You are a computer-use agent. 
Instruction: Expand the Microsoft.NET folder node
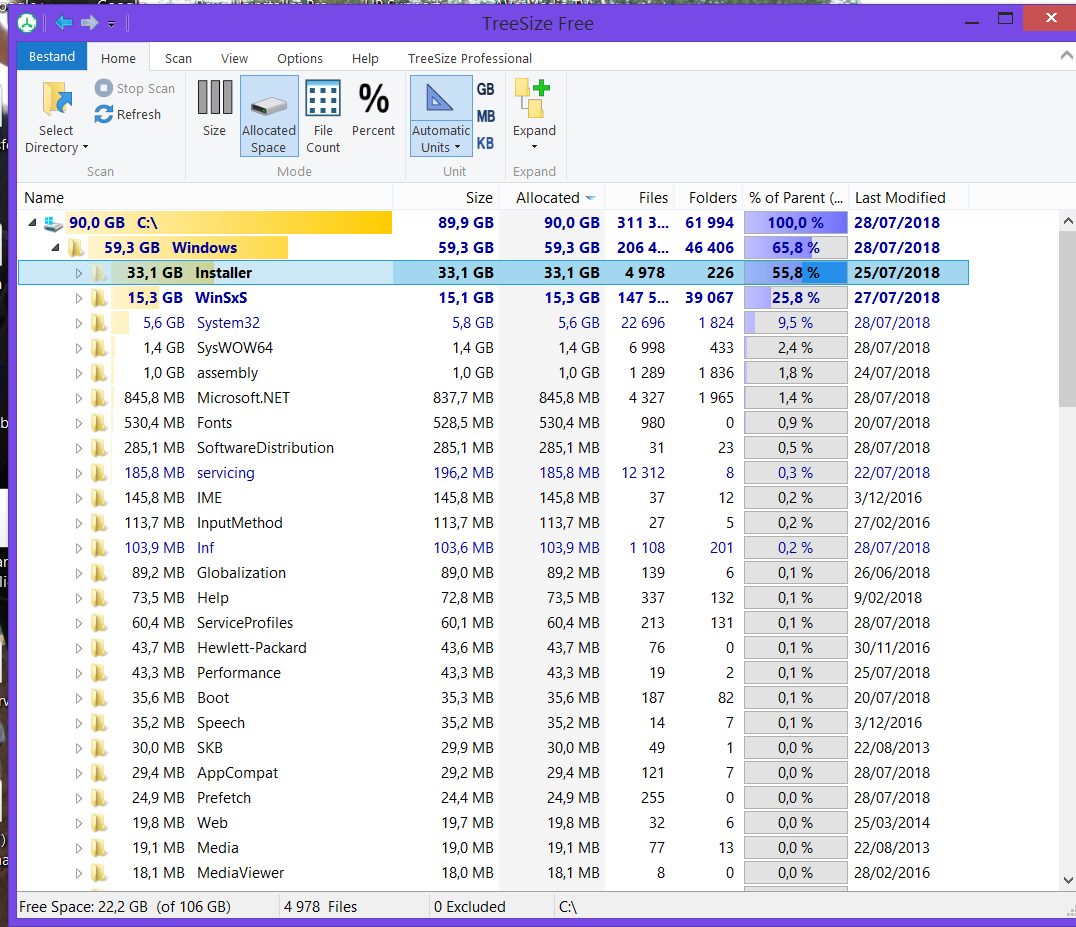click(x=79, y=398)
